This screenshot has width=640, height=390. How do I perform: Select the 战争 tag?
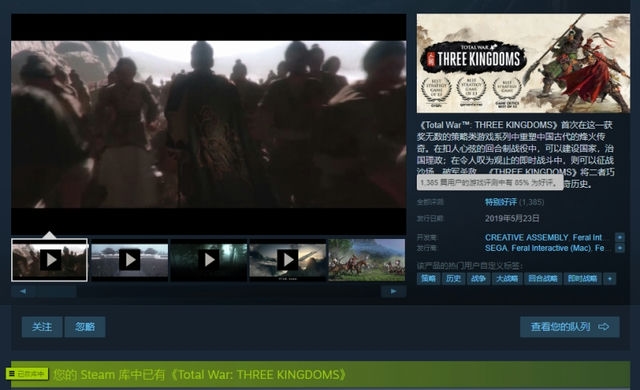478,279
